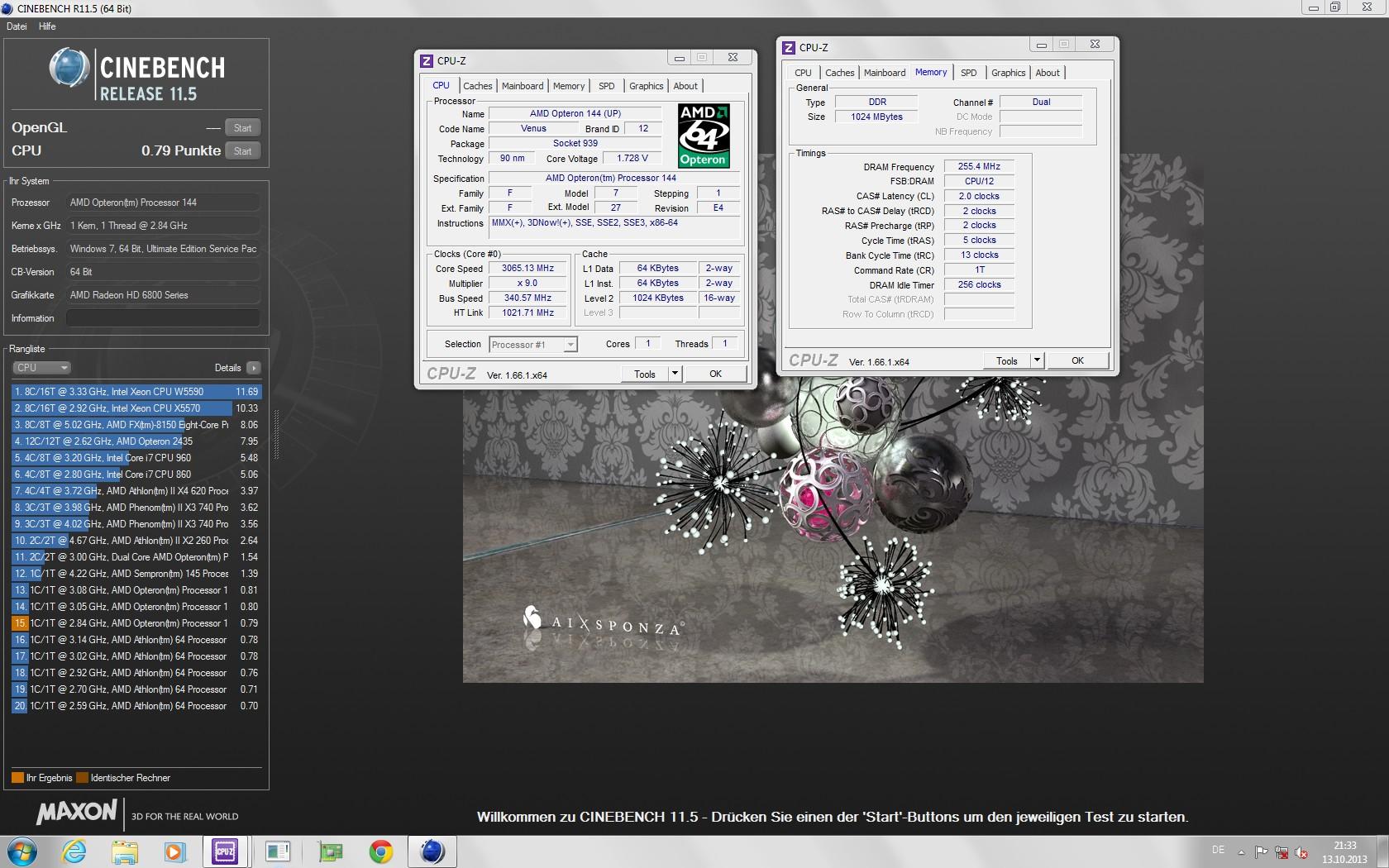
Task: Click the orange Ihr Ergebnis legend swatch
Action: [17, 778]
